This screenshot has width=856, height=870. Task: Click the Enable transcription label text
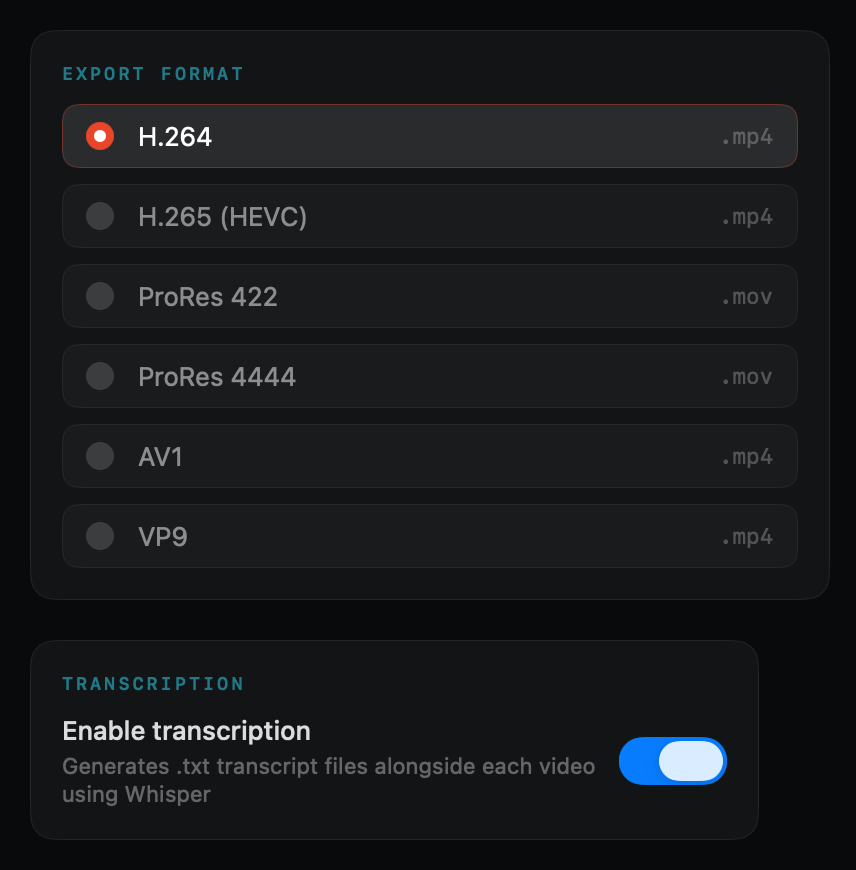pyautogui.click(x=186, y=731)
